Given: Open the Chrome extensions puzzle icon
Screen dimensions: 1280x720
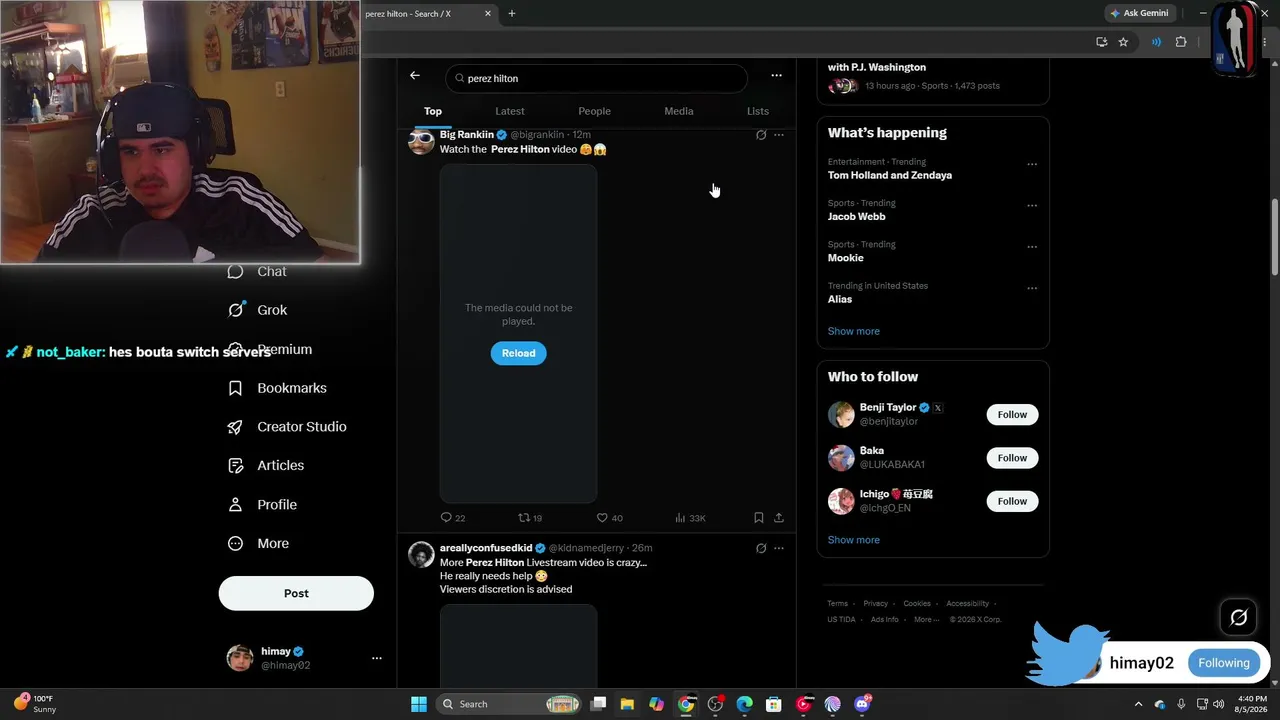Looking at the screenshot, I should (1181, 42).
